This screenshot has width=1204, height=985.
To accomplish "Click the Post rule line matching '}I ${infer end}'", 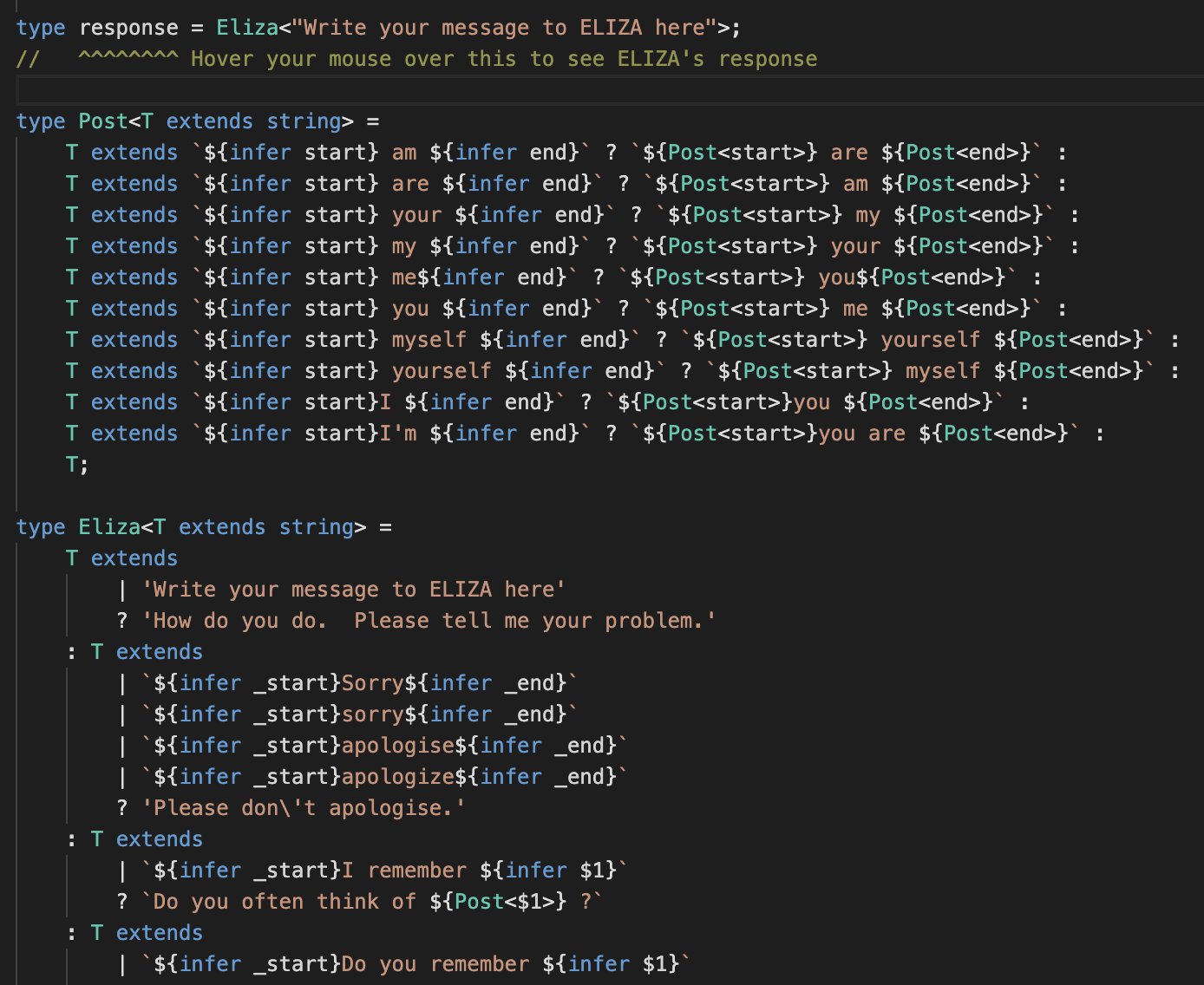I will coord(547,402).
